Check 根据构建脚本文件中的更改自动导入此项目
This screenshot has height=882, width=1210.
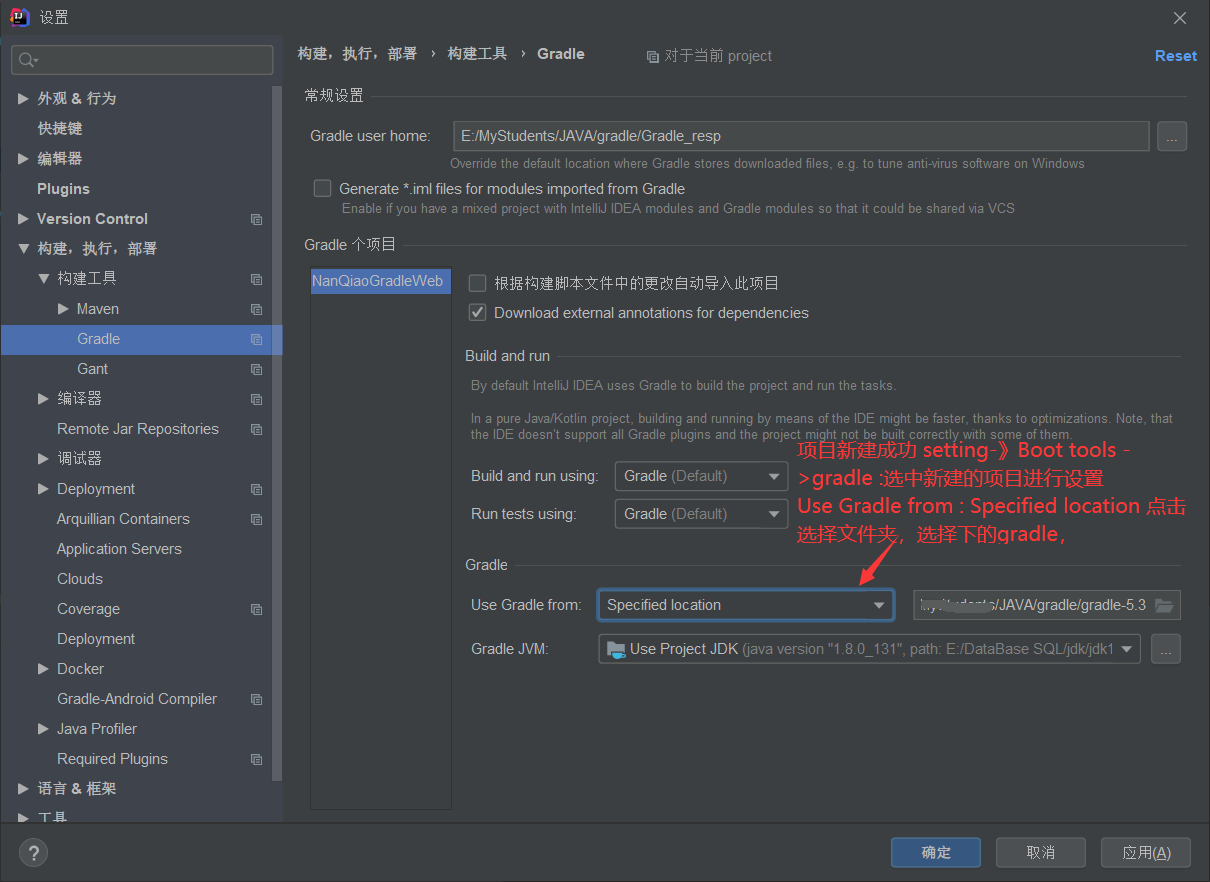[x=477, y=282]
